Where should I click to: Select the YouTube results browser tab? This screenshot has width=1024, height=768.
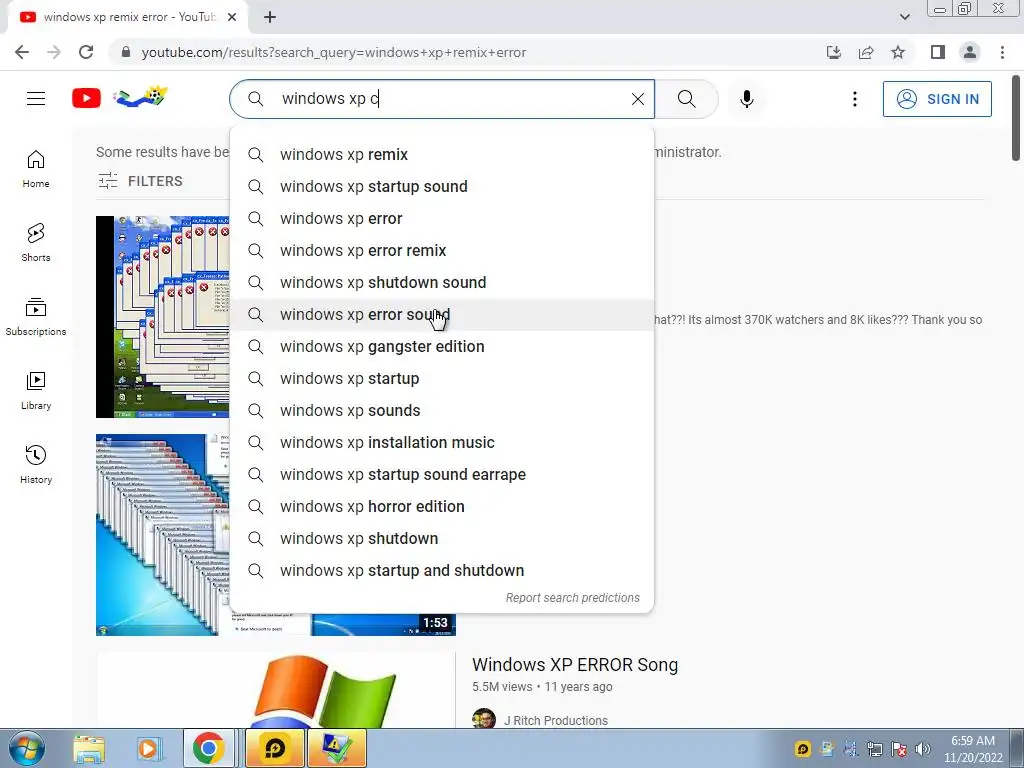[x=127, y=17]
